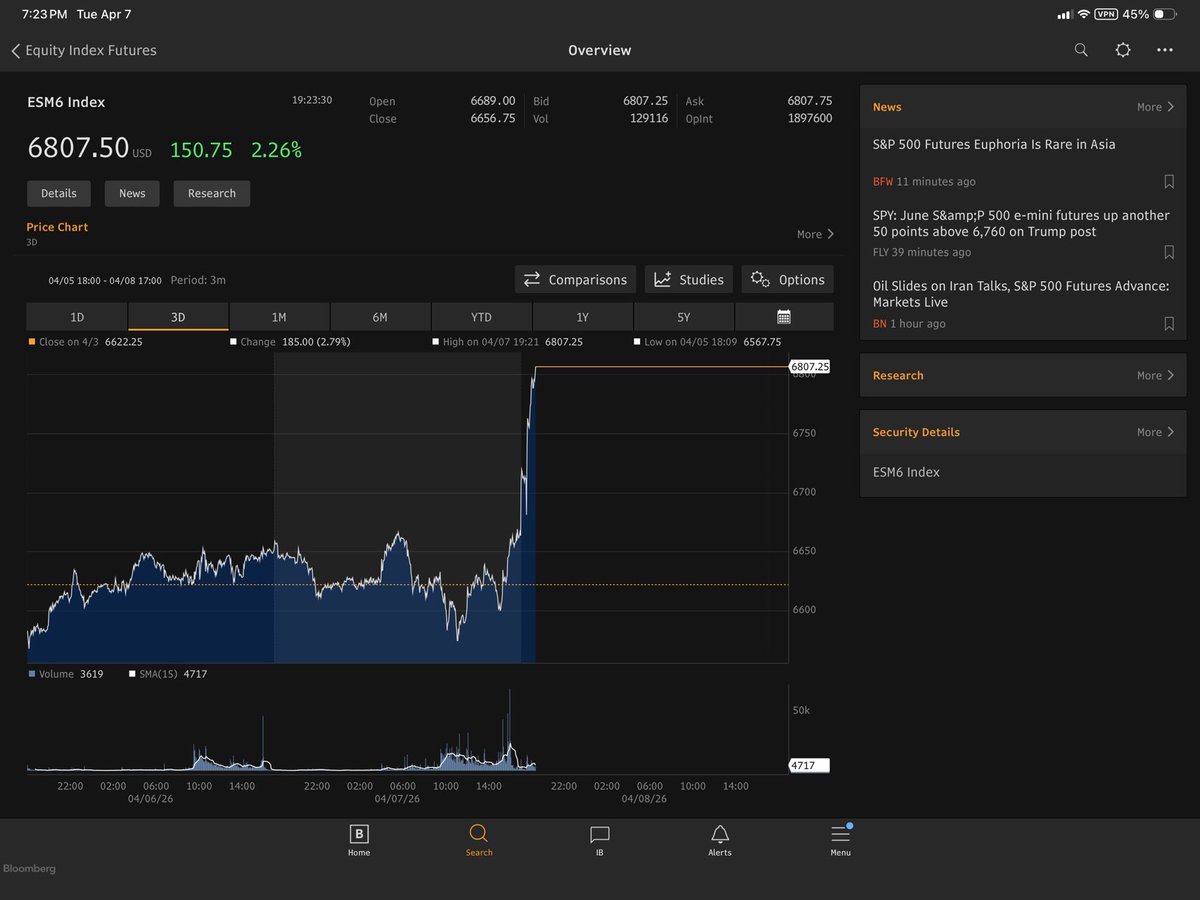Image resolution: width=1200 pixels, height=900 pixels.
Task: Toggle Close on 4/3 legend swatch
Action: tap(31, 342)
